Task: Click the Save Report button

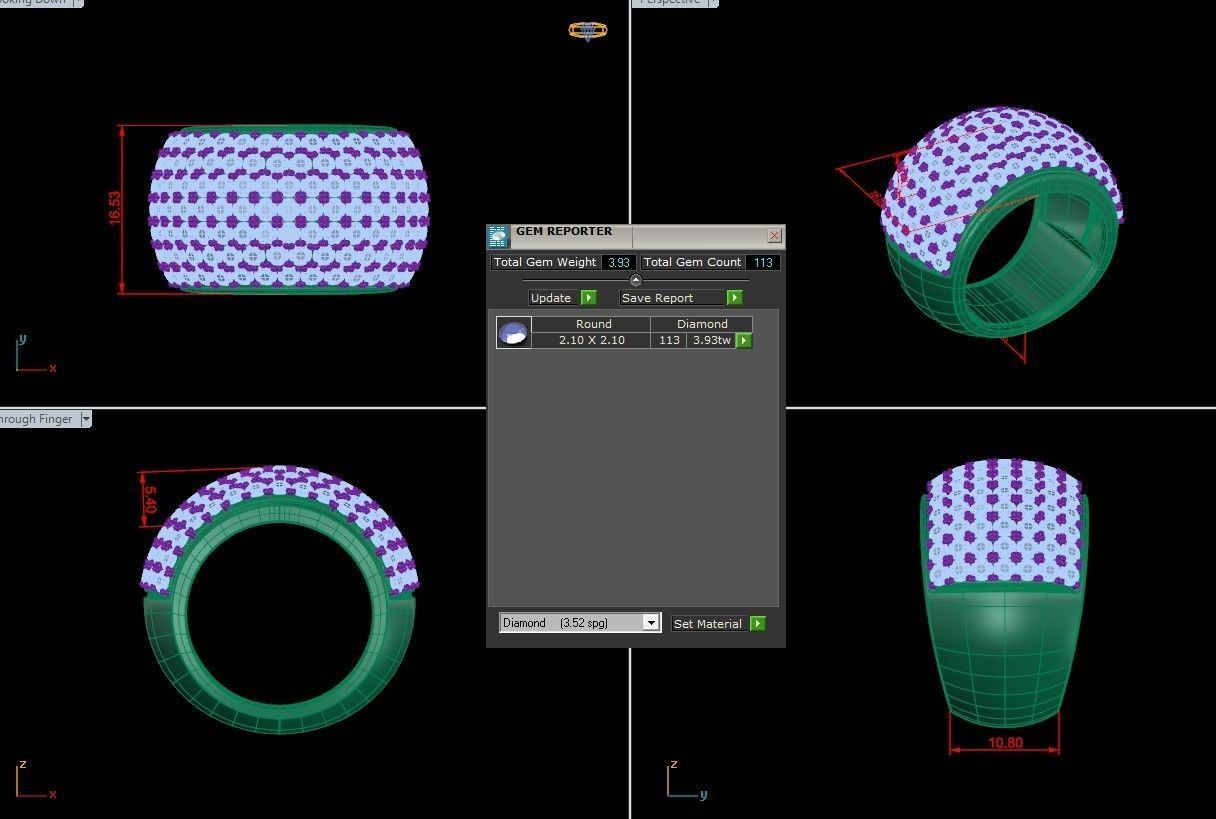Action: [x=672, y=298]
